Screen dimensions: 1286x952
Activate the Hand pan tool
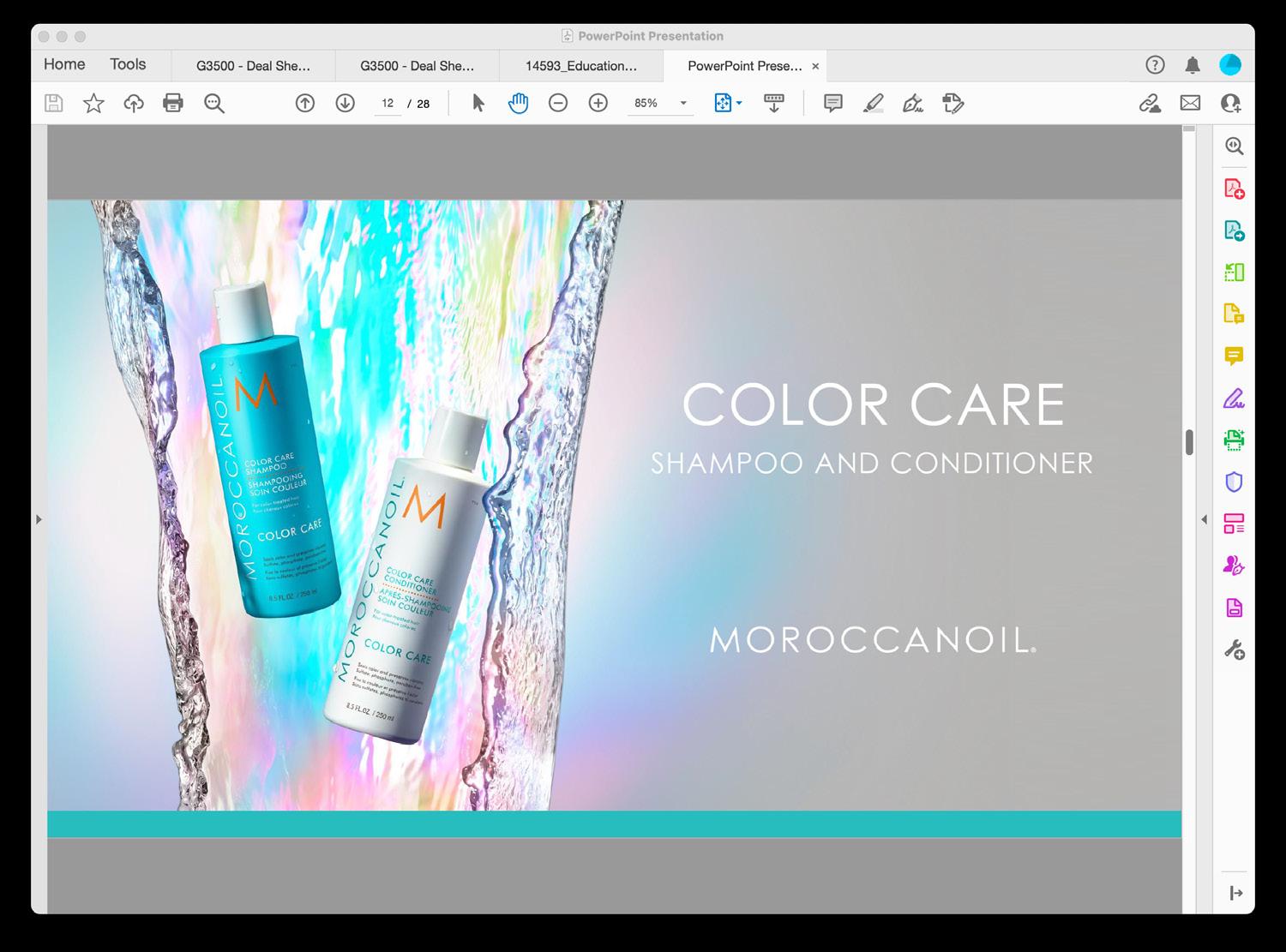(x=518, y=104)
